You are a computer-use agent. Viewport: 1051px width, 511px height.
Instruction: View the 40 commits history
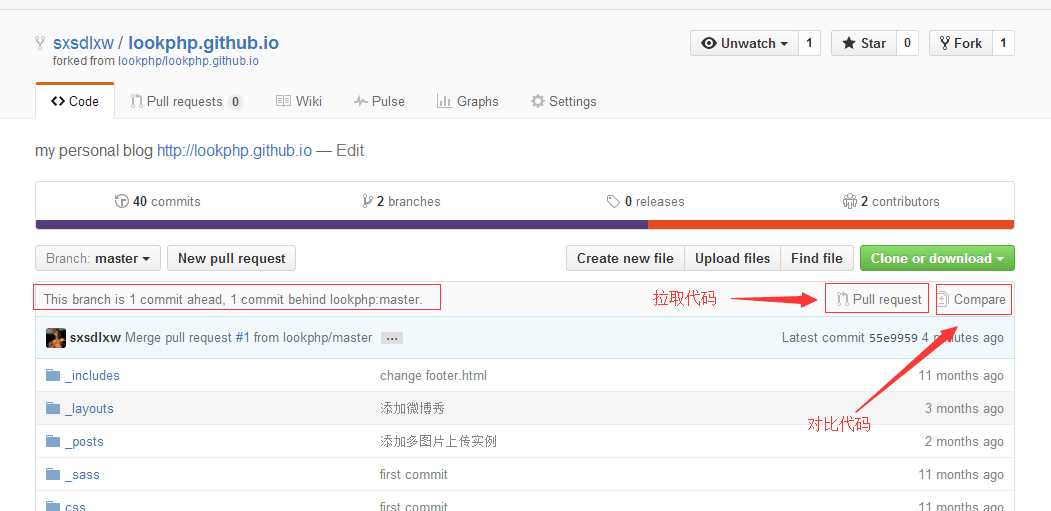[x=158, y=201]
